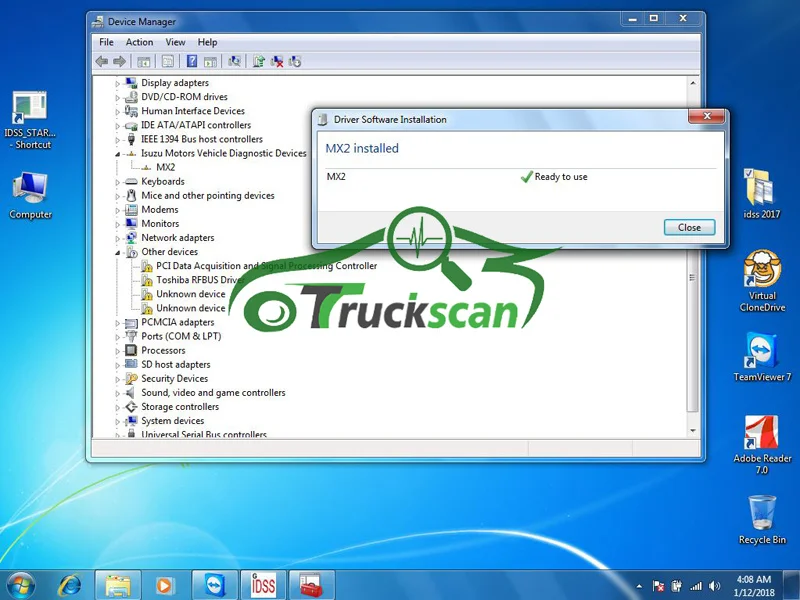Click the Forward arrow in Device Manager toolbar
This screenshot has height=600, width=800.
(119, 62)
